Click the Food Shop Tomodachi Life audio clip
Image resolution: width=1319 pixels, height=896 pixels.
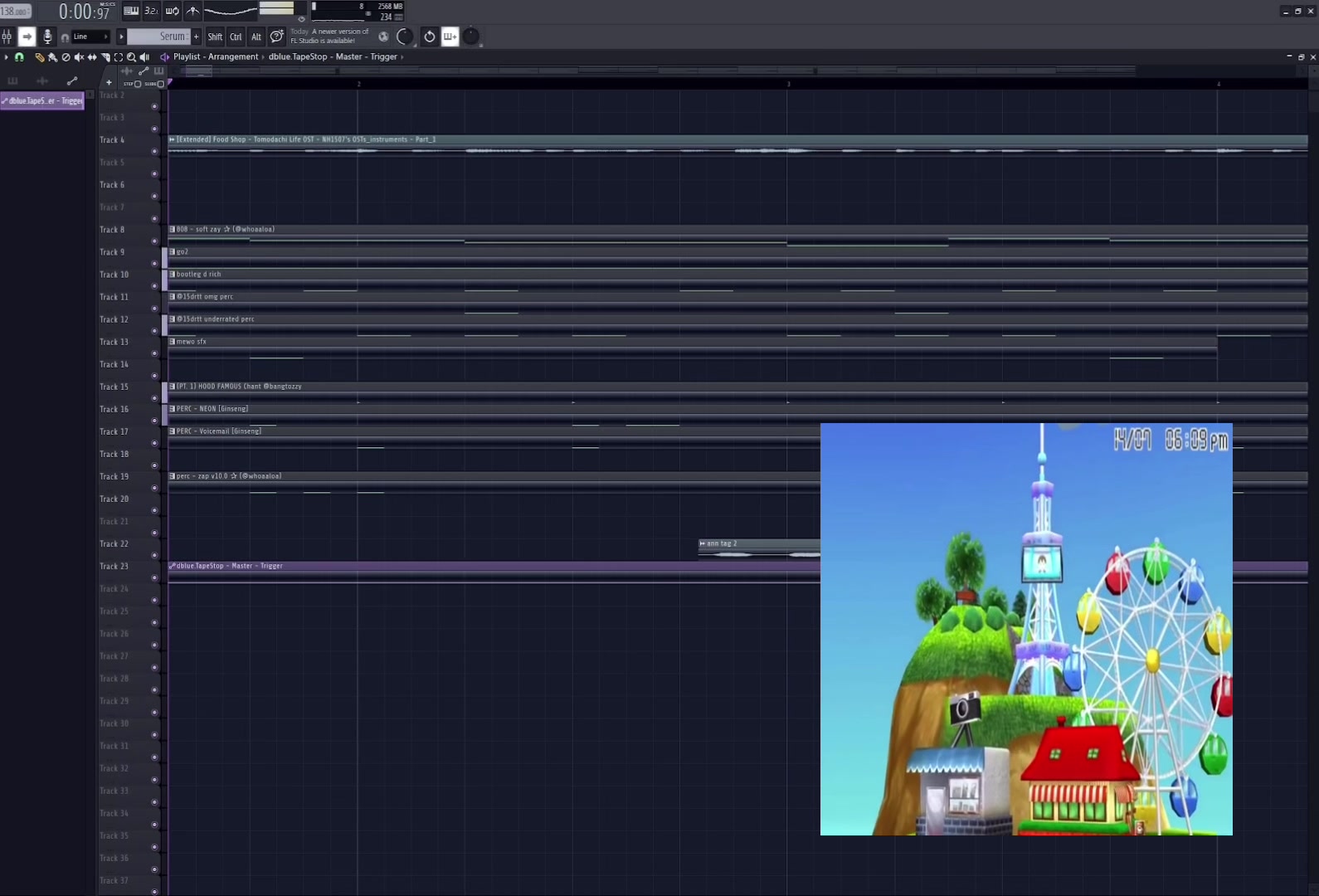(x=738, y=144)
